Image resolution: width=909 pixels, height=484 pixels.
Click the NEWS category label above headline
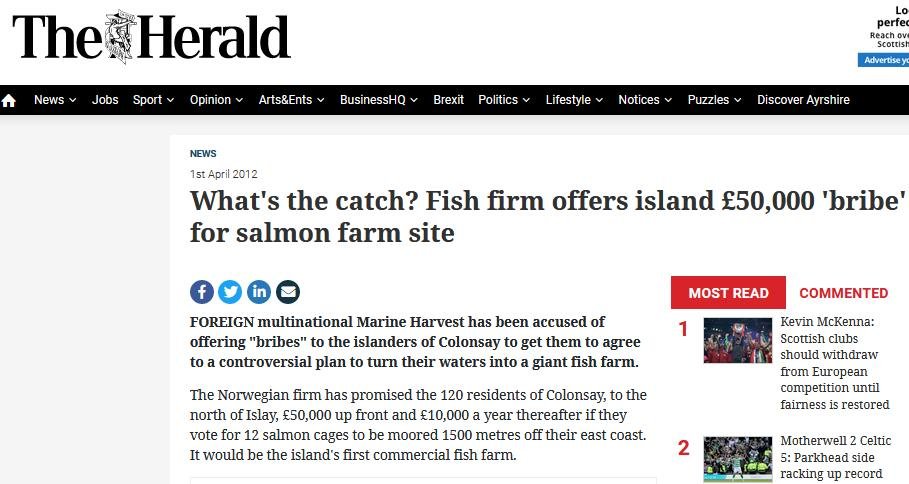[x=203, y=154]
